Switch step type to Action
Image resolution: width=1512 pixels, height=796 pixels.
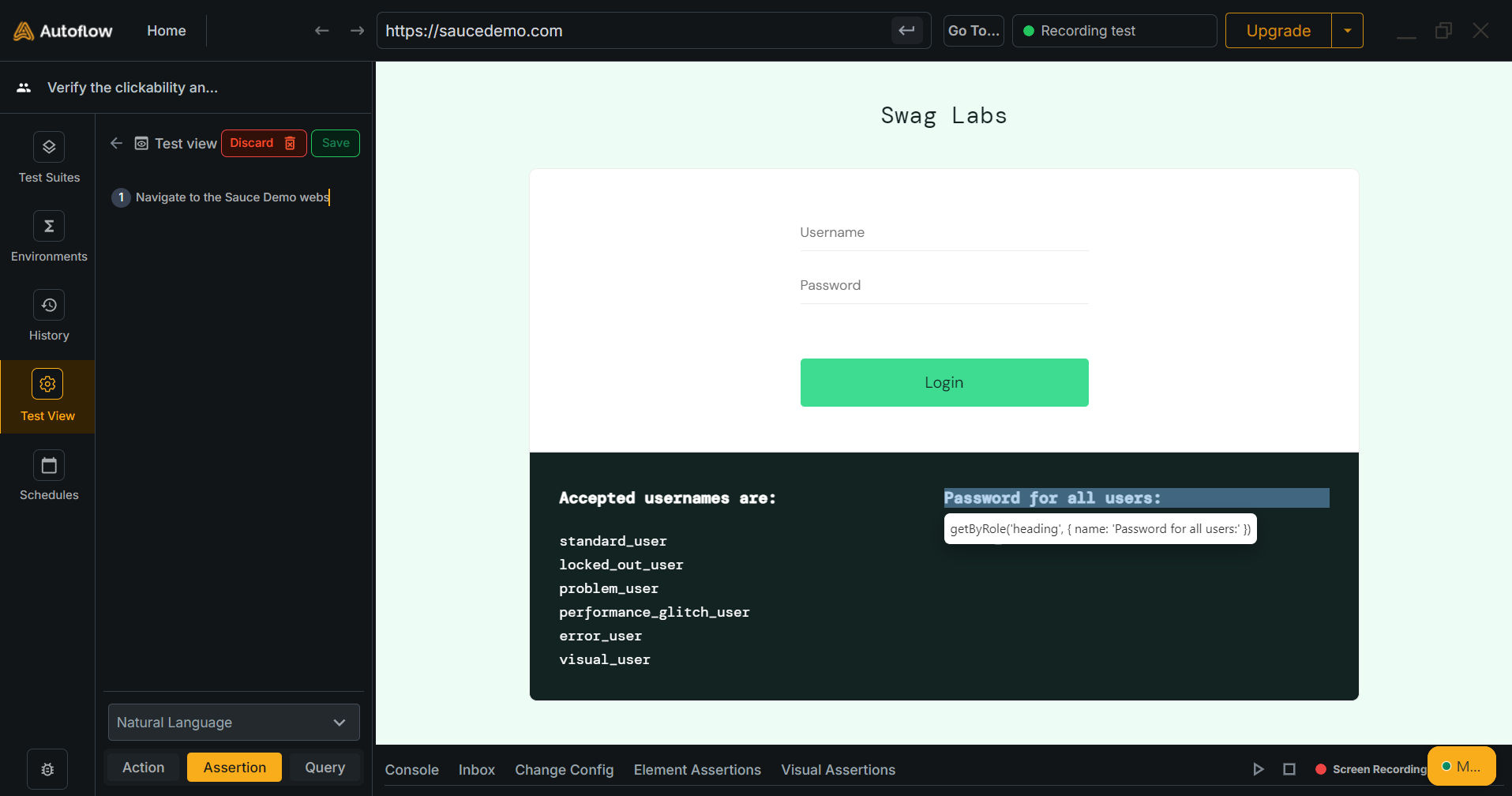click(144, 768)
